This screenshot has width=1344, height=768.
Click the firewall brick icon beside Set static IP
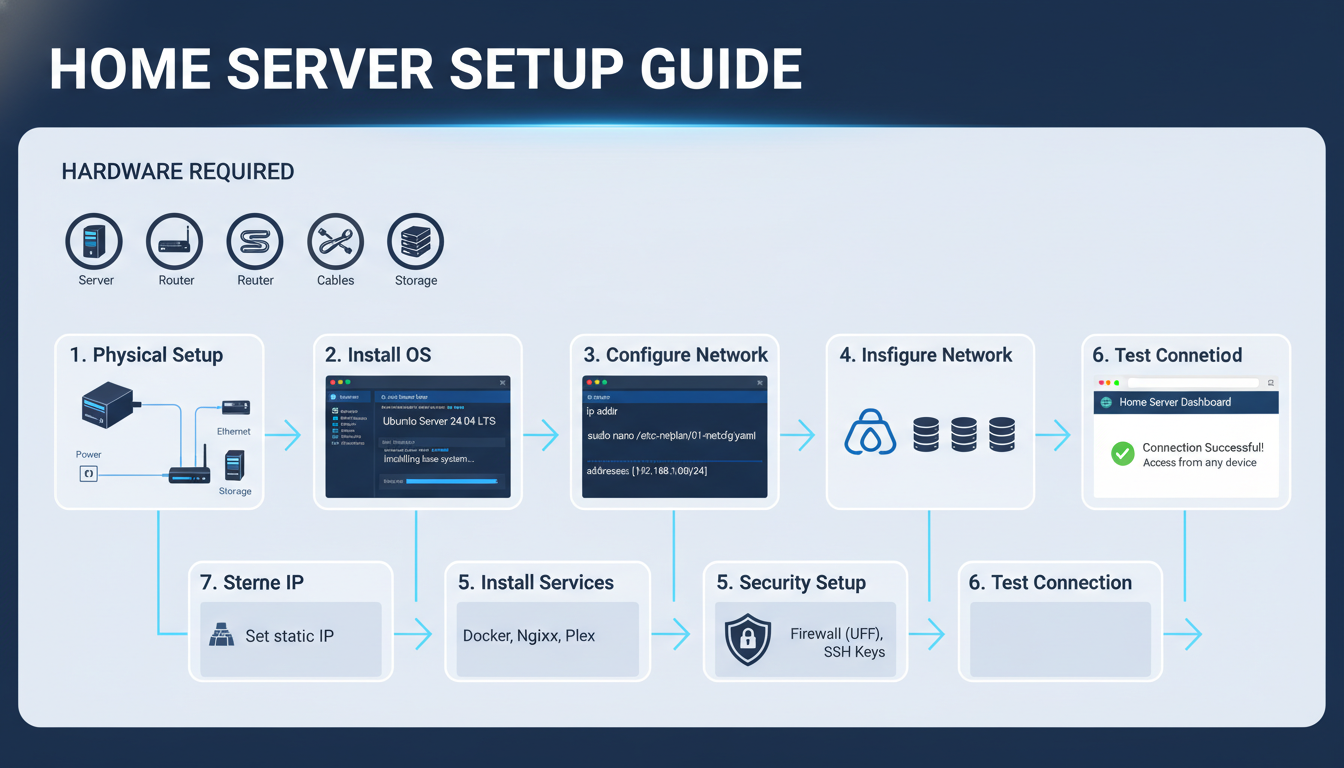point(221,635)
